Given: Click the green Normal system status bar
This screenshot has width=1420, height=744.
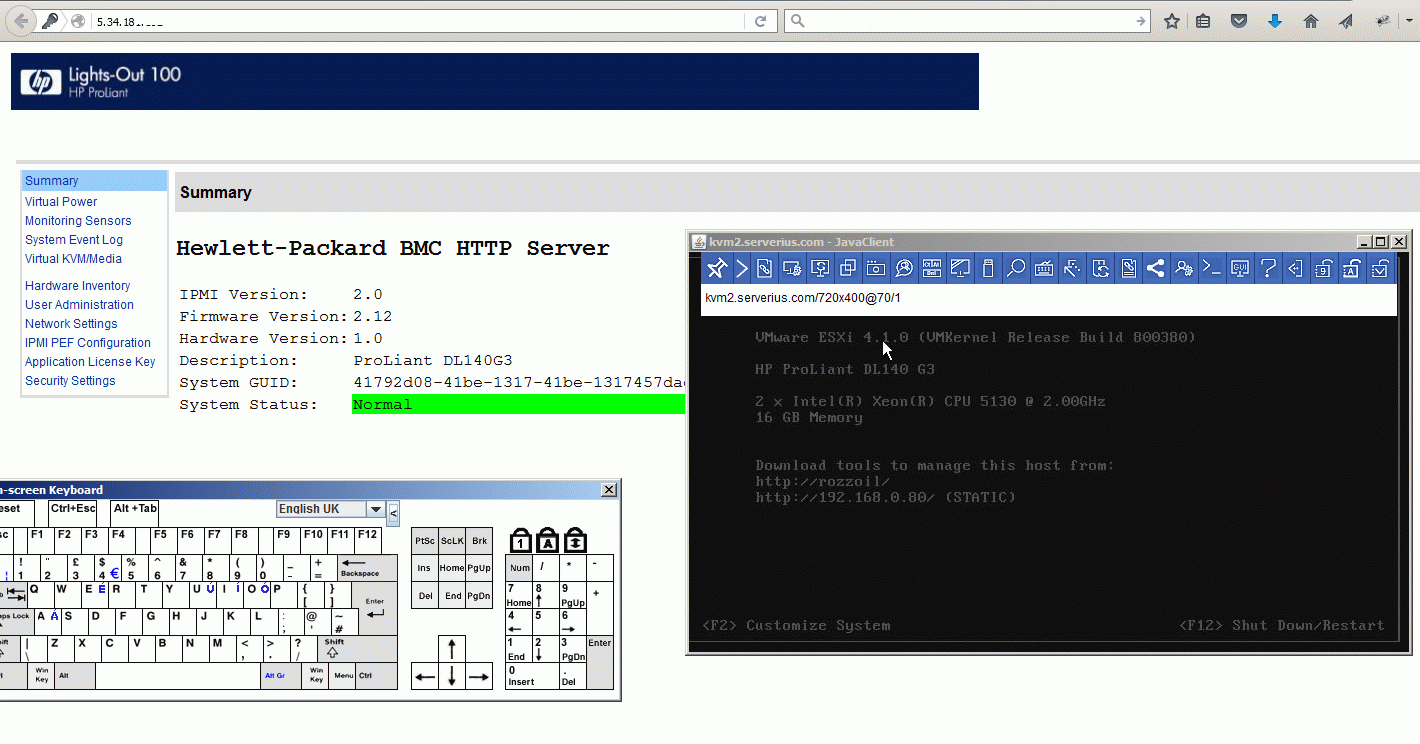Looking at the screenshot, I should click(x=518, y=404).
